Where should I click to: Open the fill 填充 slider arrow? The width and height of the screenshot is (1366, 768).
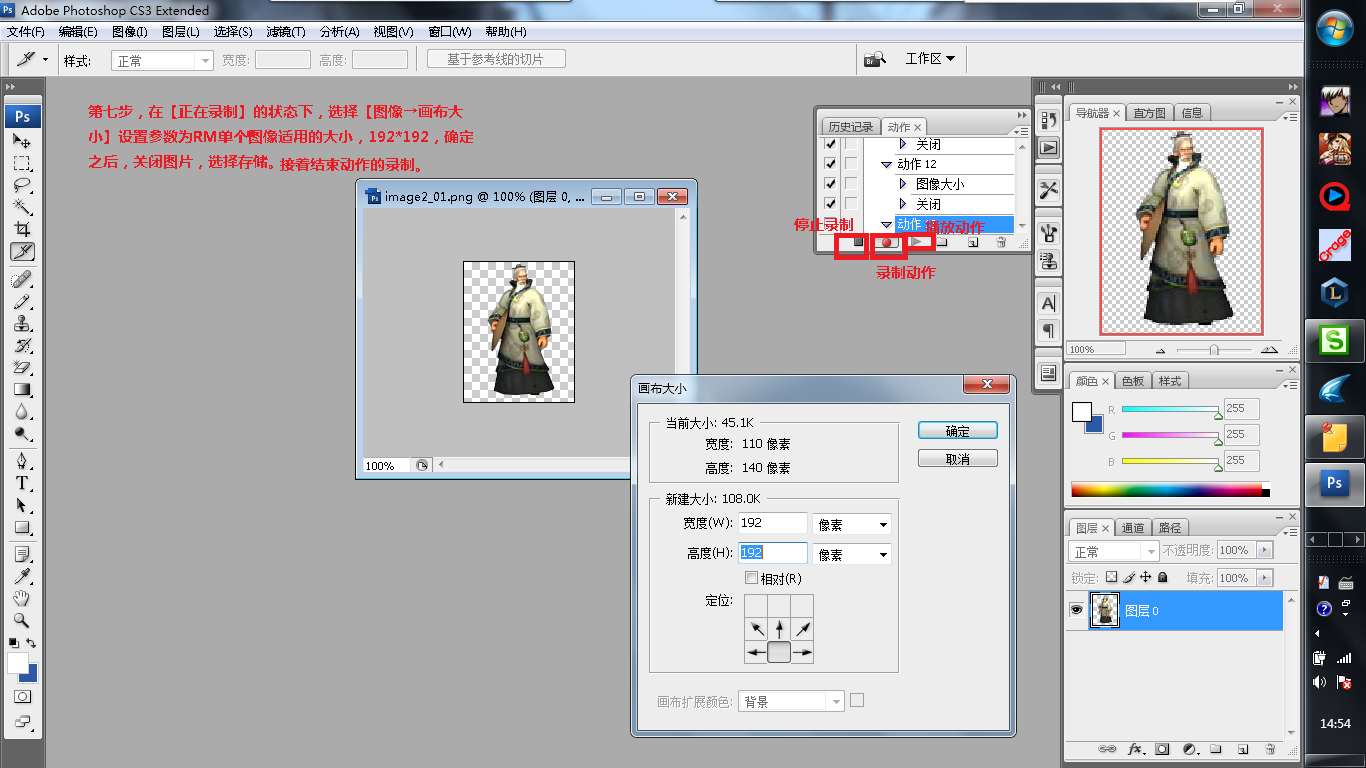pyautogui.click(x=1265, y=578)
